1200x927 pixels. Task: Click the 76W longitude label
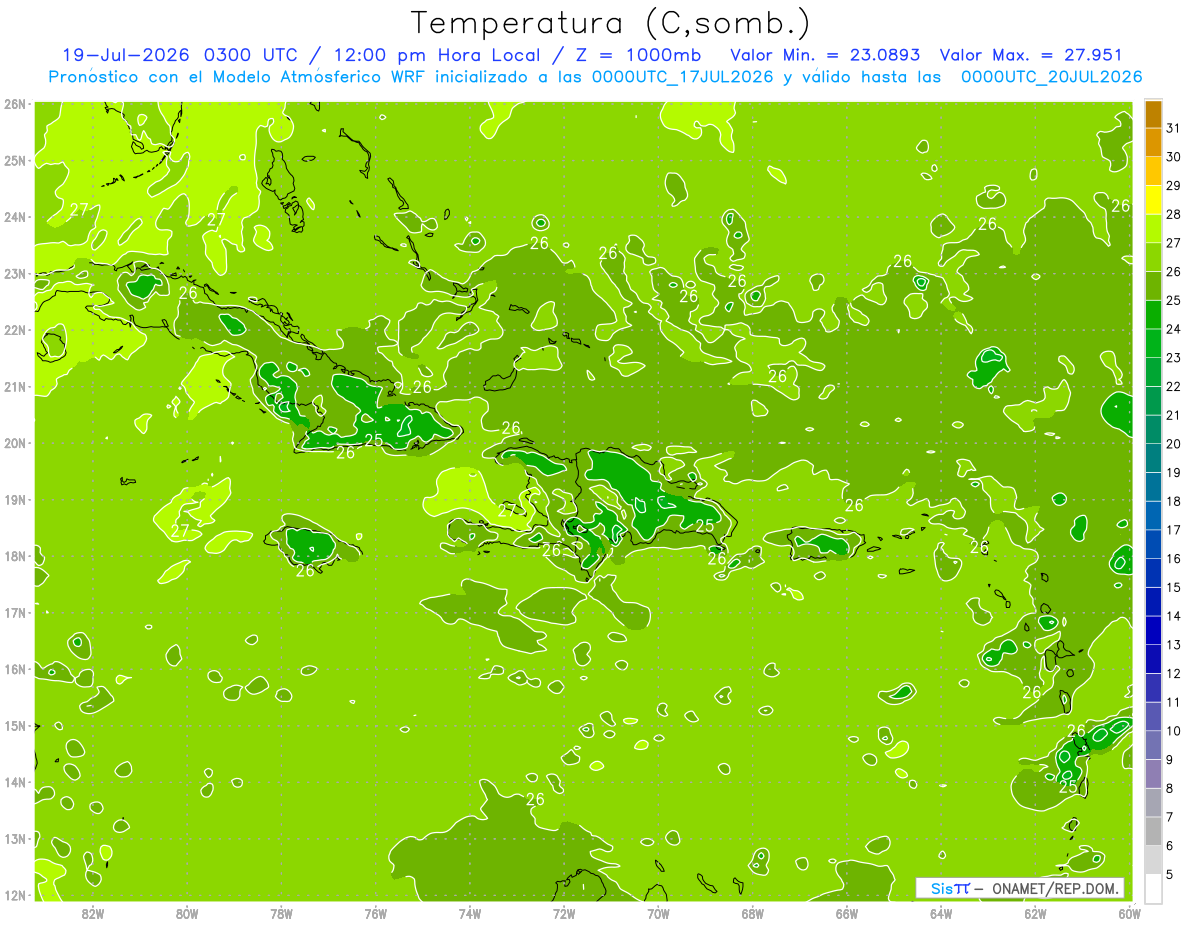pos(376,913)
